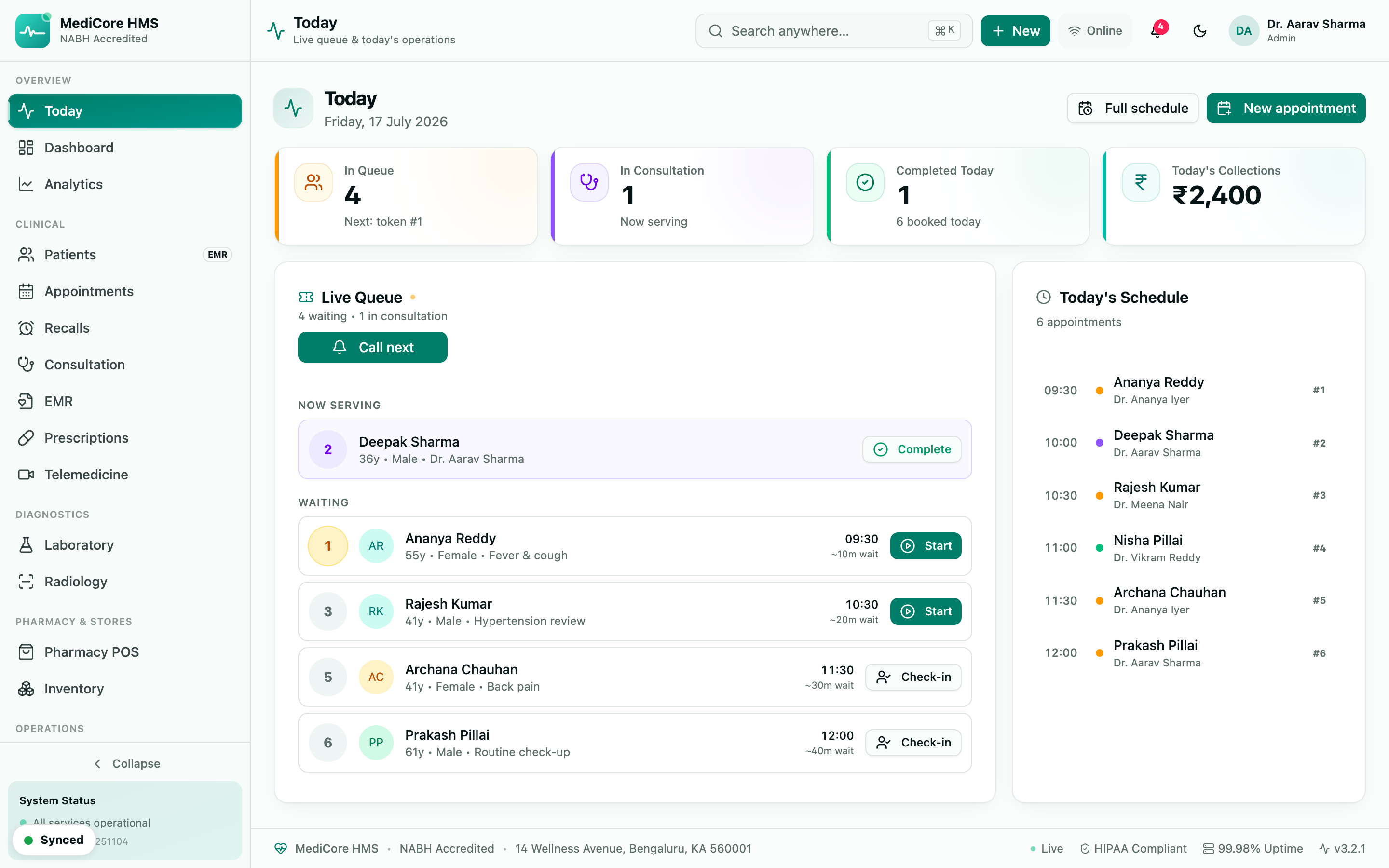Go to EMR in the sidebar
This screenshot has height=868, width=1389.
click(x=125, y=401)
